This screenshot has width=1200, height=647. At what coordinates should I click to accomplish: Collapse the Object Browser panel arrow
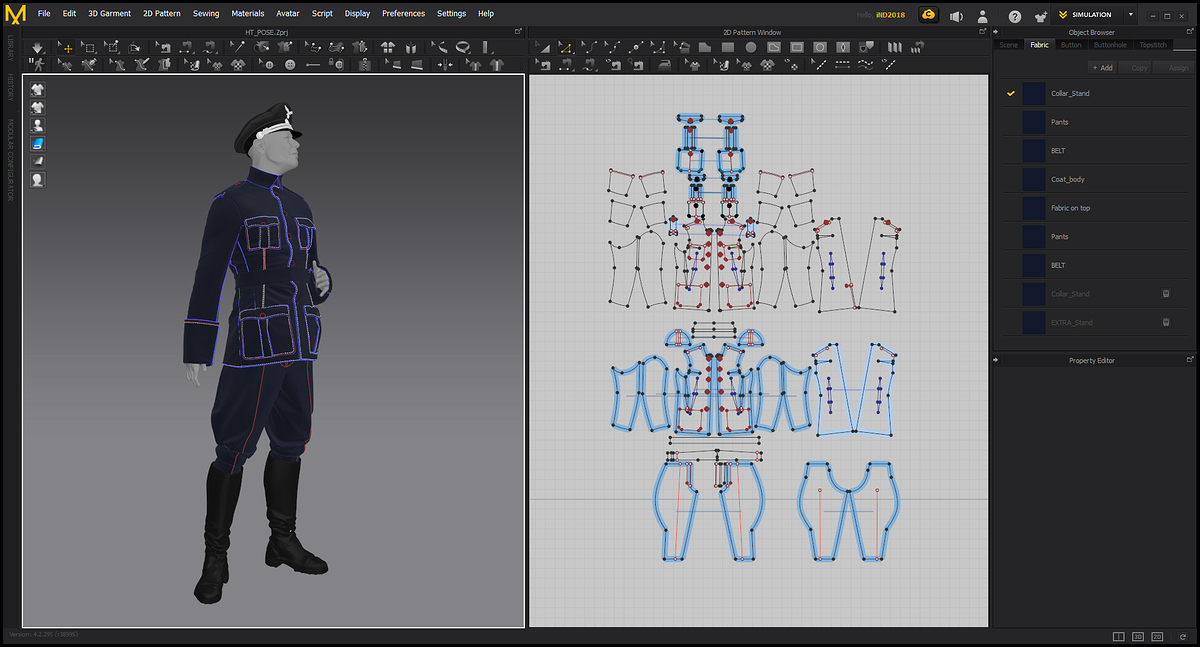[998, 33]
